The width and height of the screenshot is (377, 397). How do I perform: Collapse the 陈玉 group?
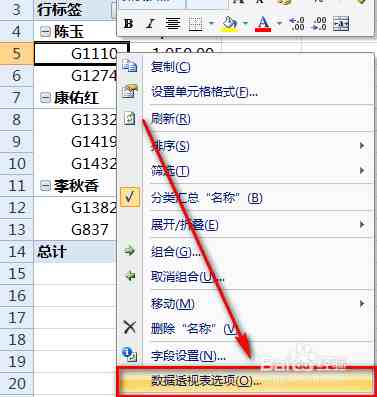45,32
